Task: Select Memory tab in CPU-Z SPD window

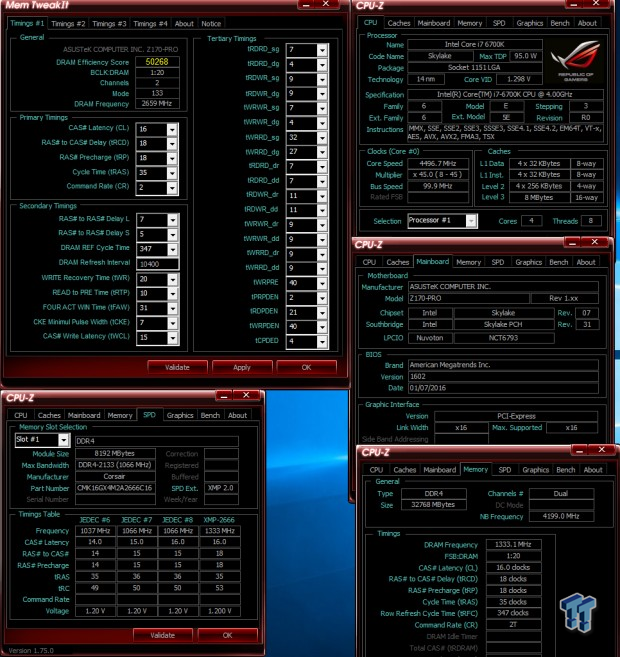Action: pos(120,416)
